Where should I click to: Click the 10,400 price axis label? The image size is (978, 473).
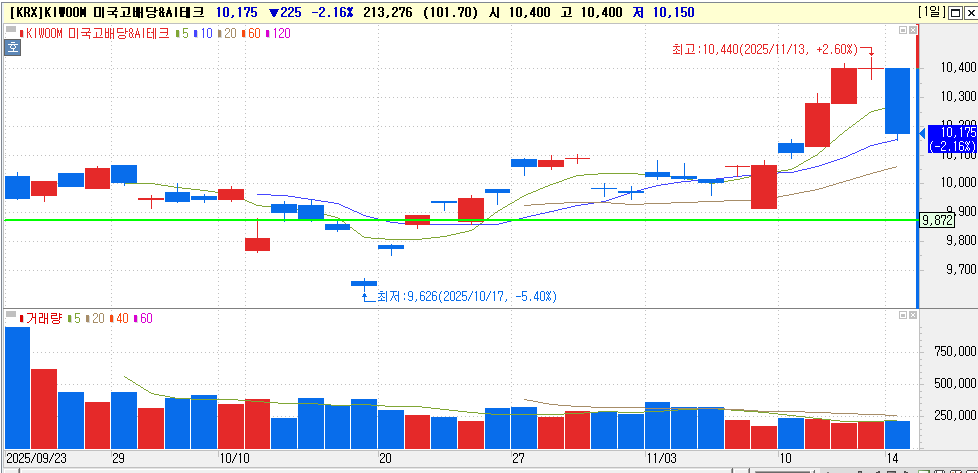click(x=959, y=67)
